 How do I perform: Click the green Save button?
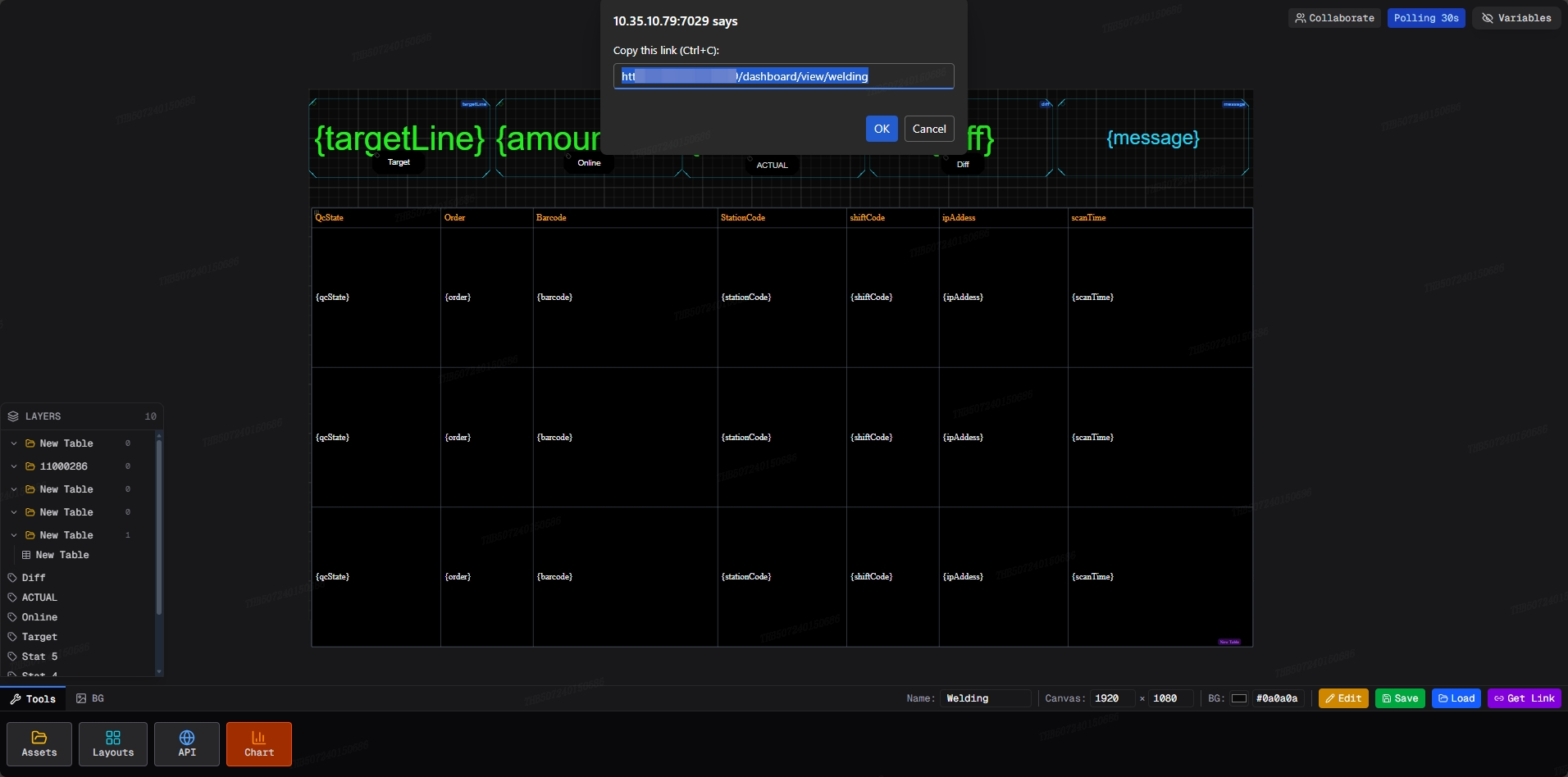click(1400, 698)
